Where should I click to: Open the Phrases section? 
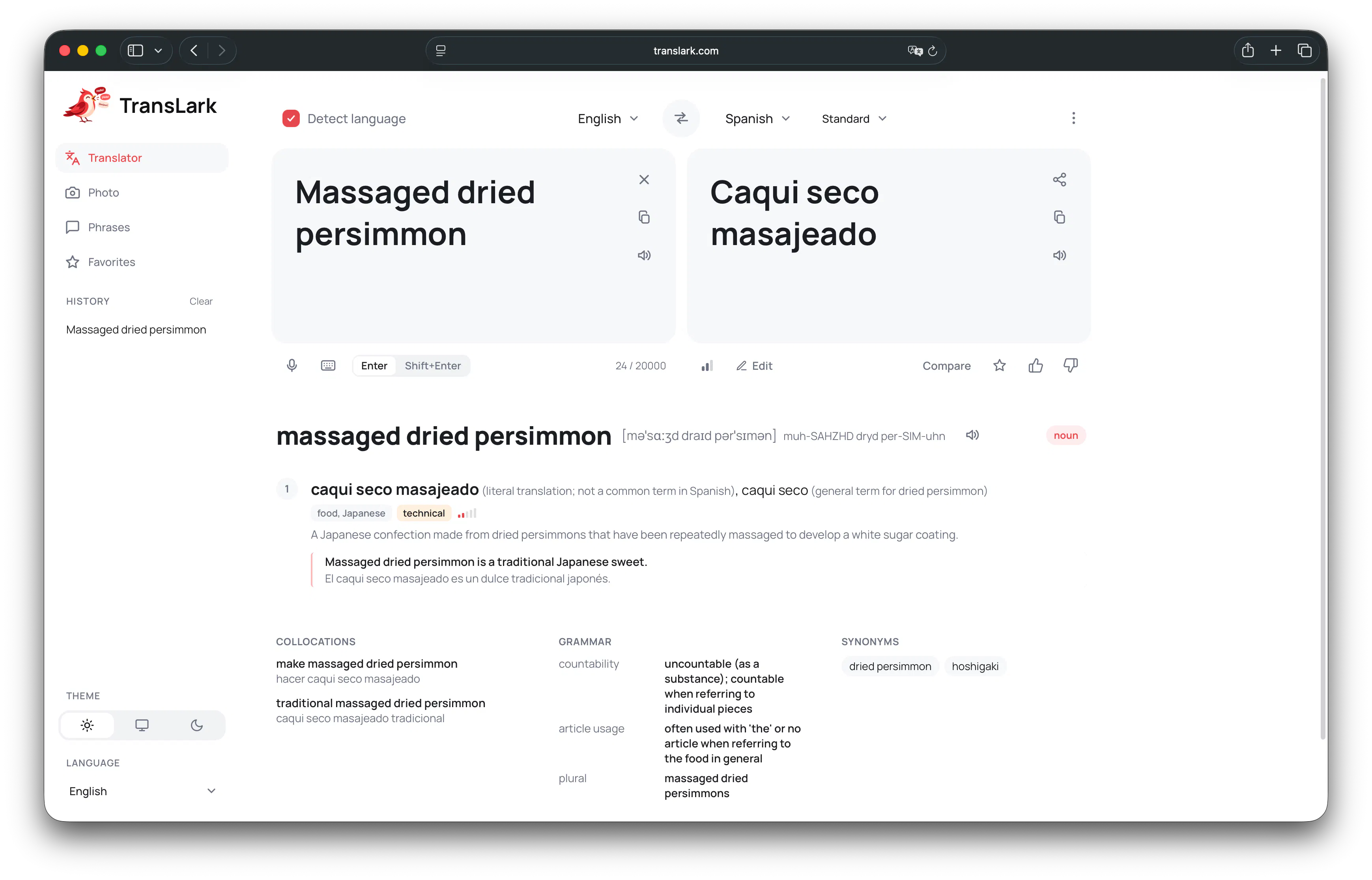[x=142, y=227]
